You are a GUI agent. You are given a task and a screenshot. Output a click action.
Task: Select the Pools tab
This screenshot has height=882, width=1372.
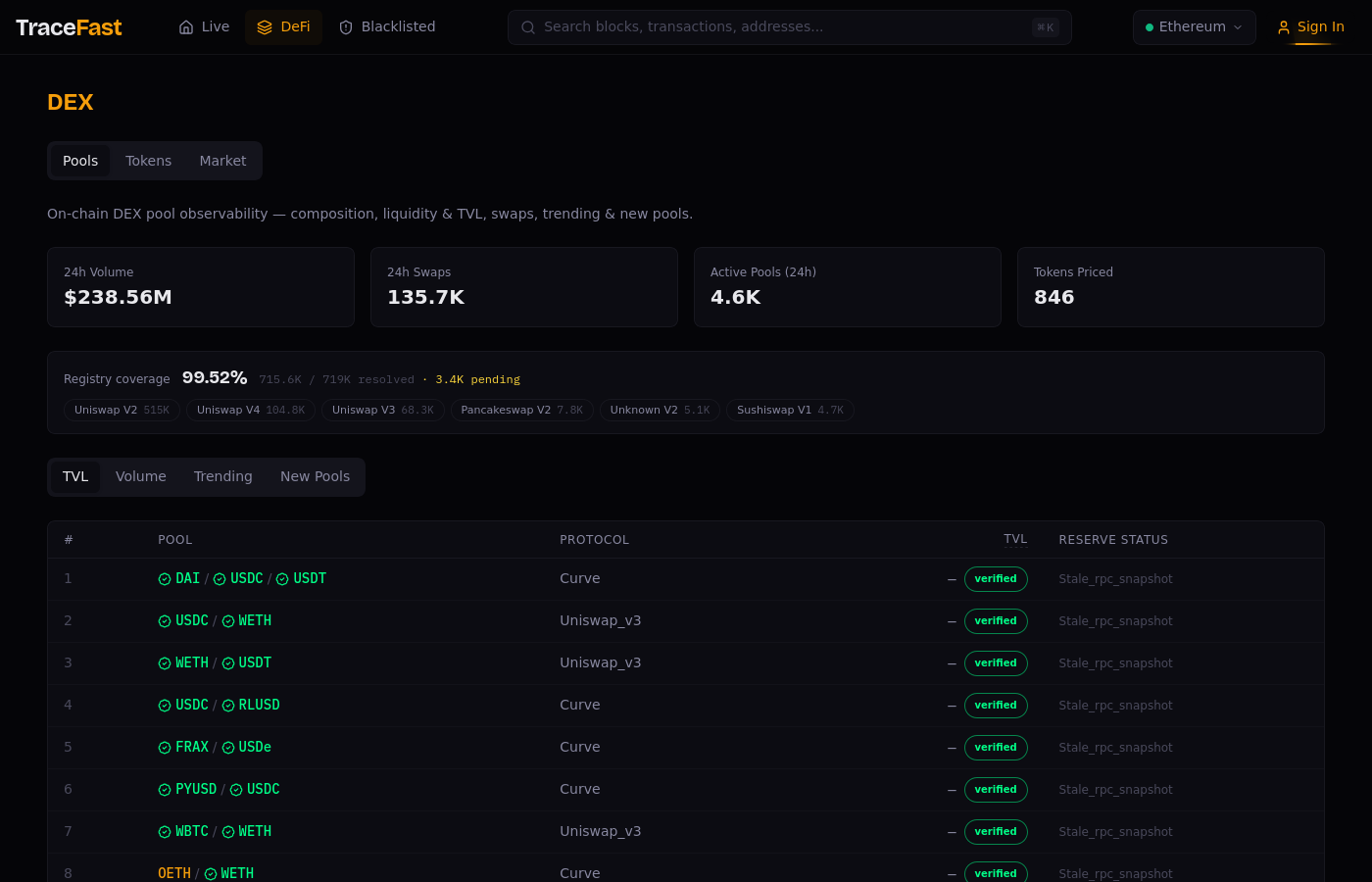coord(80,161)
